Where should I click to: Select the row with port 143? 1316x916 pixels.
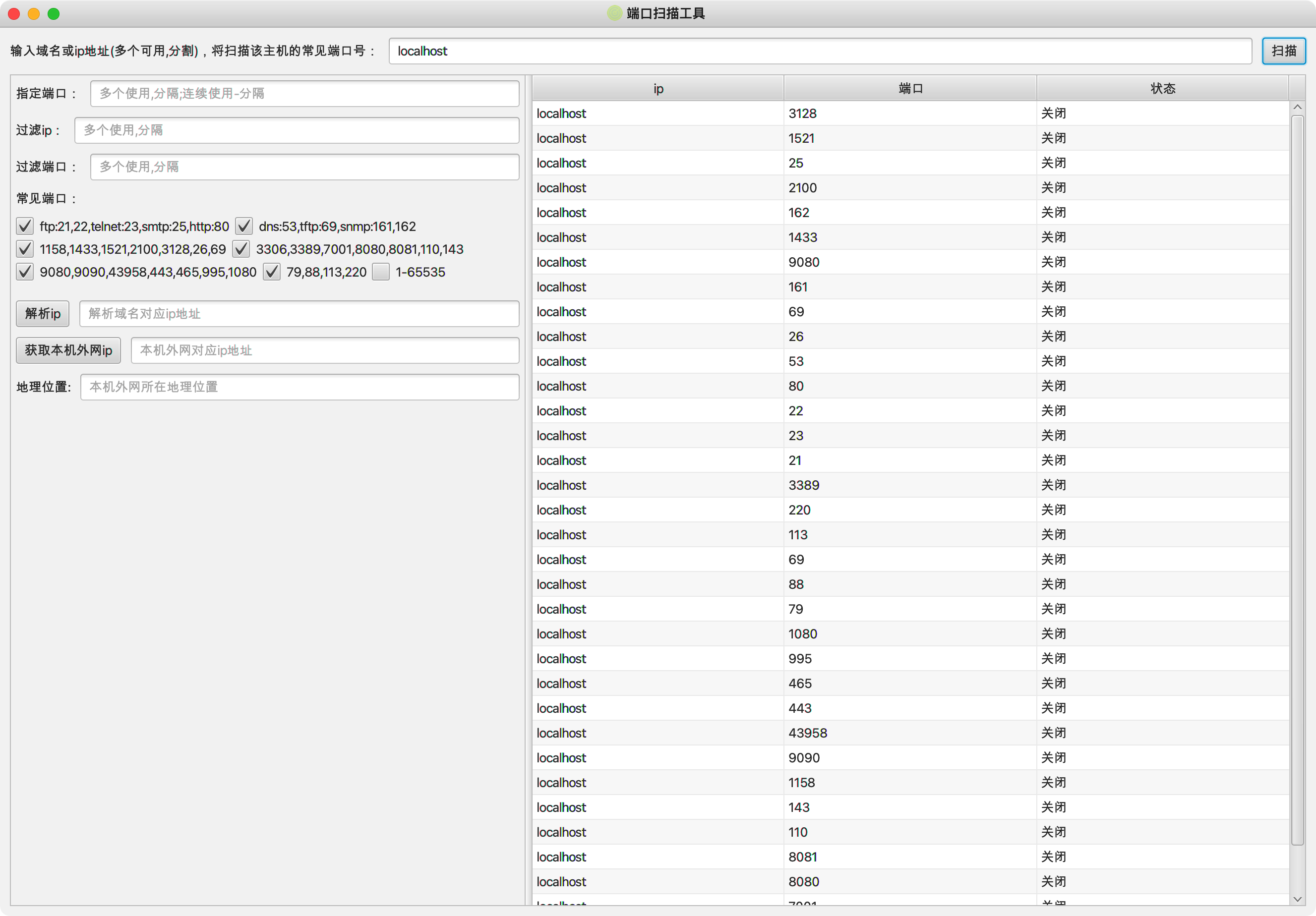point(910,807)
